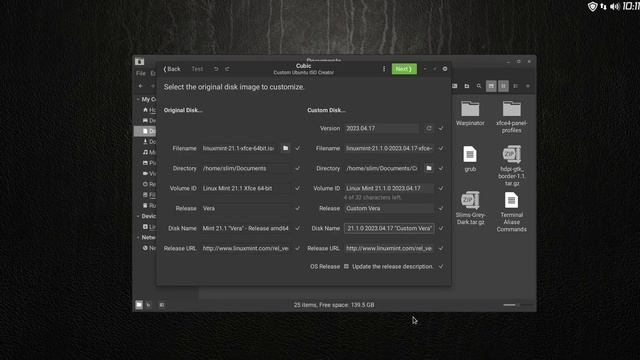Click the undo arrow in Cubic header
This screenshot has height=360, width=640.
216,69
